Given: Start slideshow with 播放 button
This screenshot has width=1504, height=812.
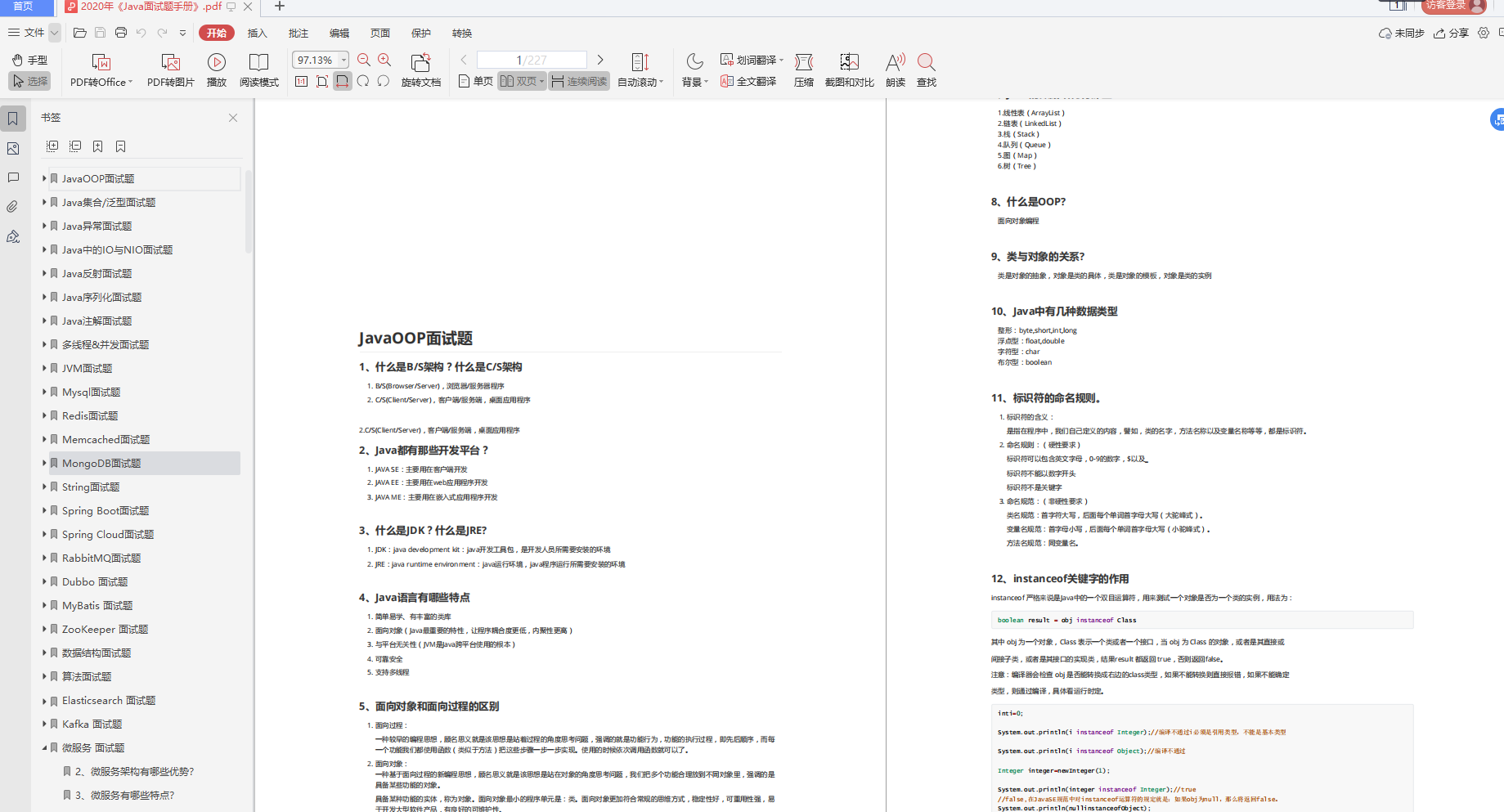Looking at the screenshot, I should pyautogui.click(x=217, y=70).
